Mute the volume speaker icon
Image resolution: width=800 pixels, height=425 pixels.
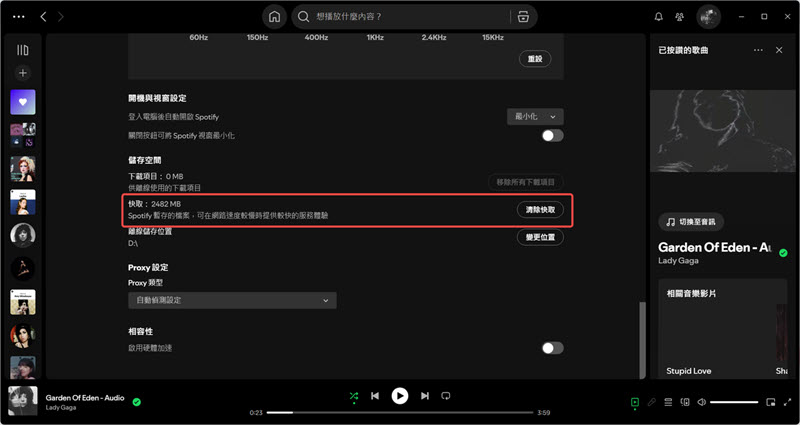702,402
